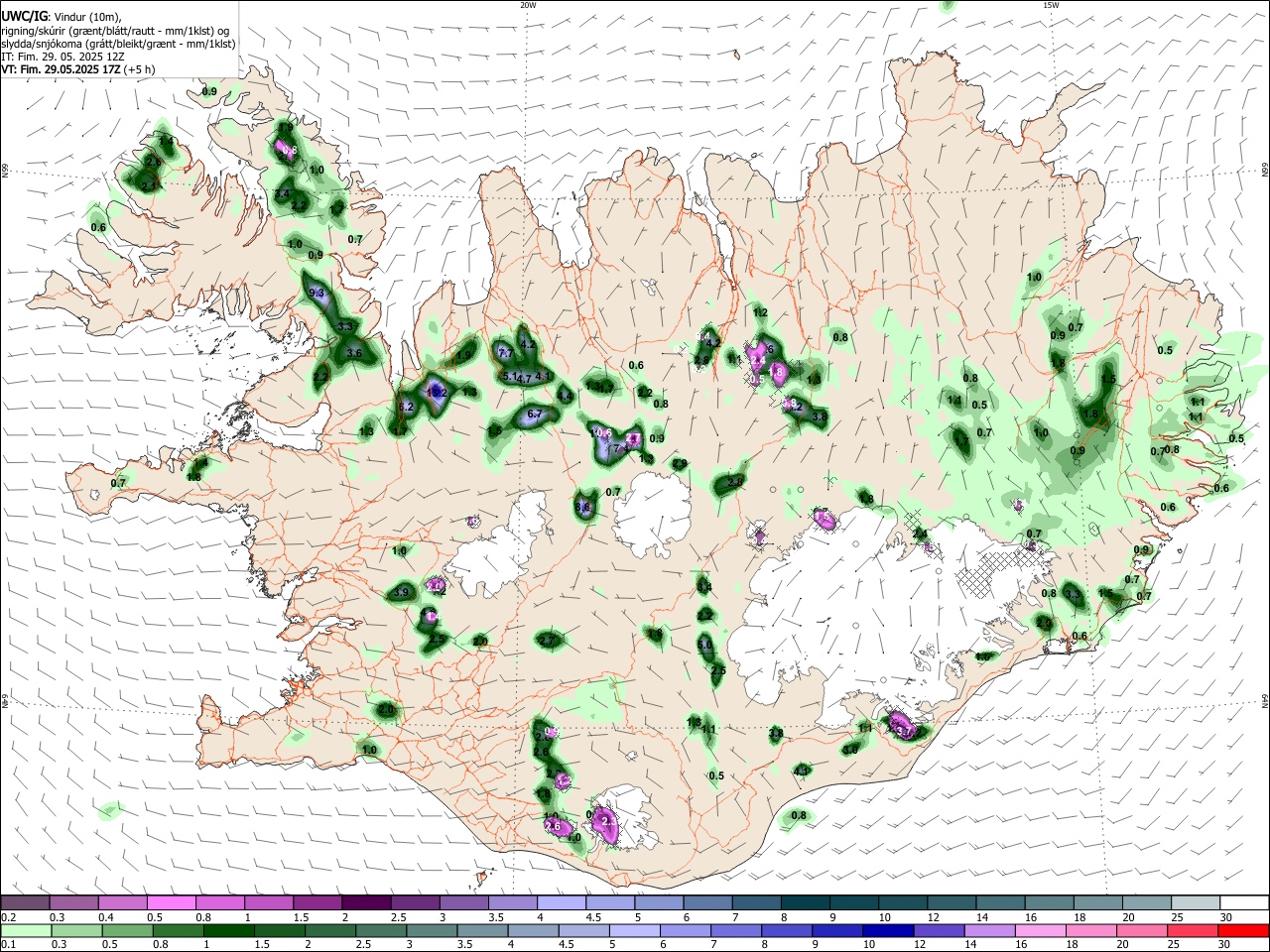Click the 3.9 precipitation value on the map
Image resolution: width=1270 pixels, height=952 pixels.
coord(401,592)
